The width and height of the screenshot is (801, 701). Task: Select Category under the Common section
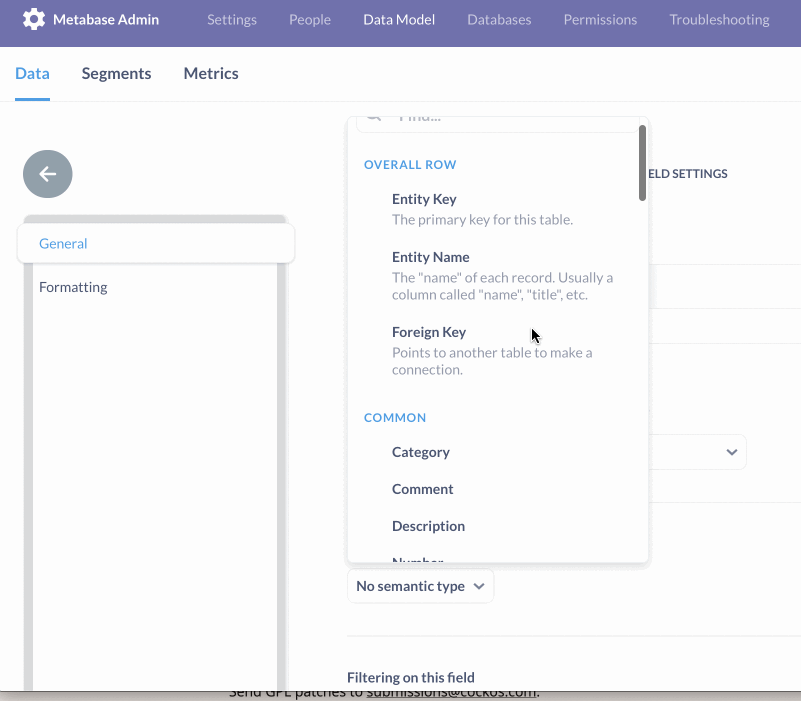pyautogui.click(x=420, y=452)
